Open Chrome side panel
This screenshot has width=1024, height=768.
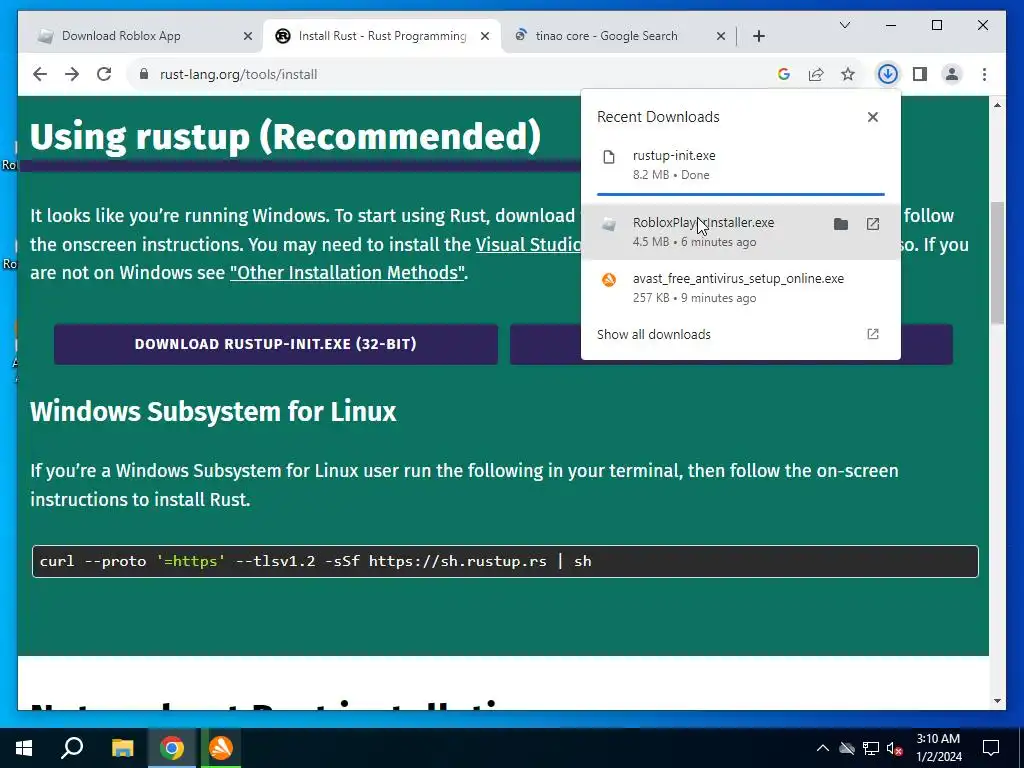click(920, 74)
